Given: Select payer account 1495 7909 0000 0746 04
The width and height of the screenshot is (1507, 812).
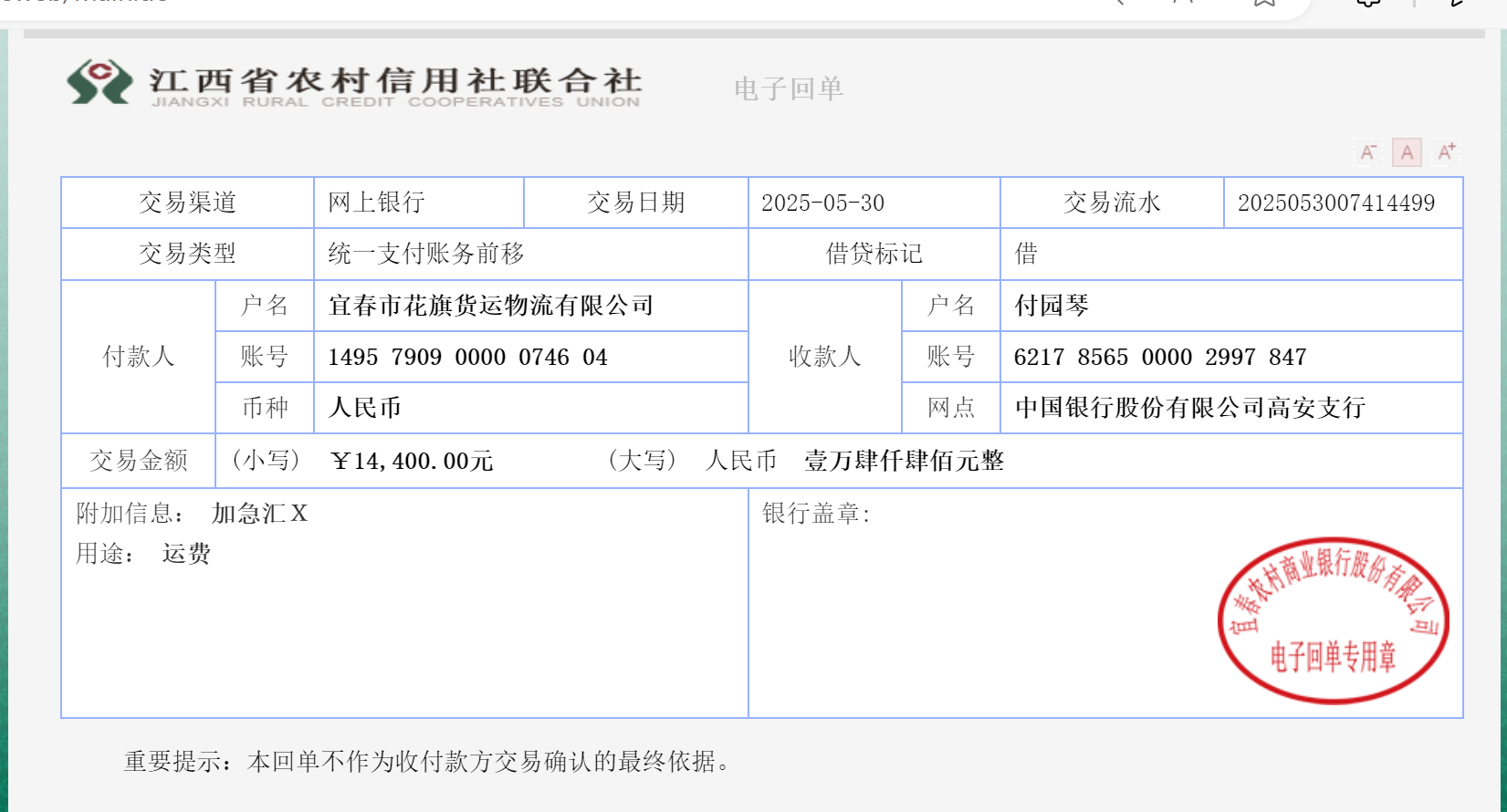Looking at the screenshot, I should tap(467, 357).
